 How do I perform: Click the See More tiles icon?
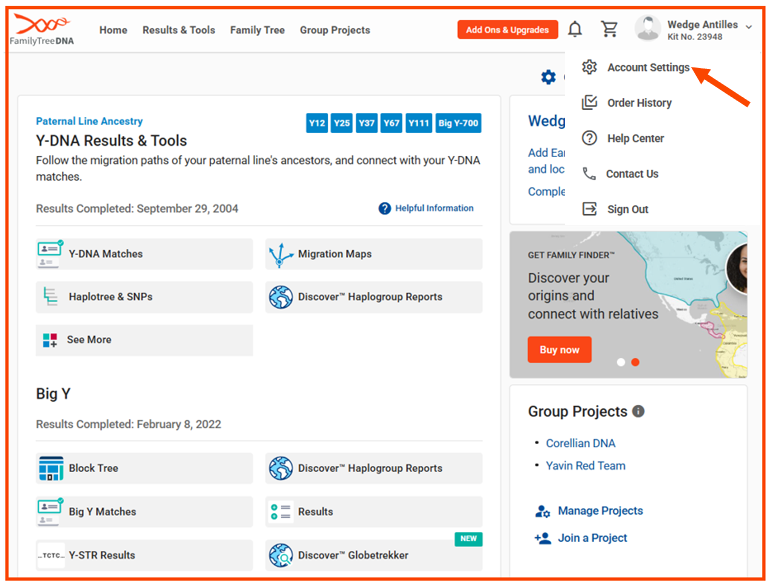pos(50,340)
